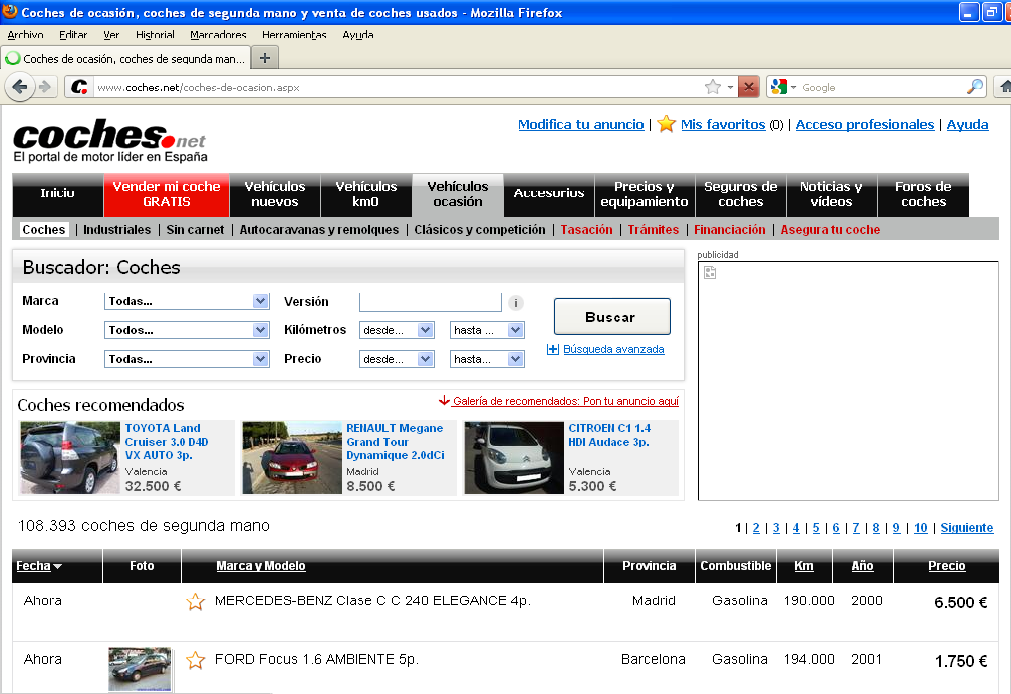Open the TOYOTA Land Cruiser 3.0 D4D link
The height and width of the screenshot is (694, 1011).
pyautogui.click(x=166, y=442)
